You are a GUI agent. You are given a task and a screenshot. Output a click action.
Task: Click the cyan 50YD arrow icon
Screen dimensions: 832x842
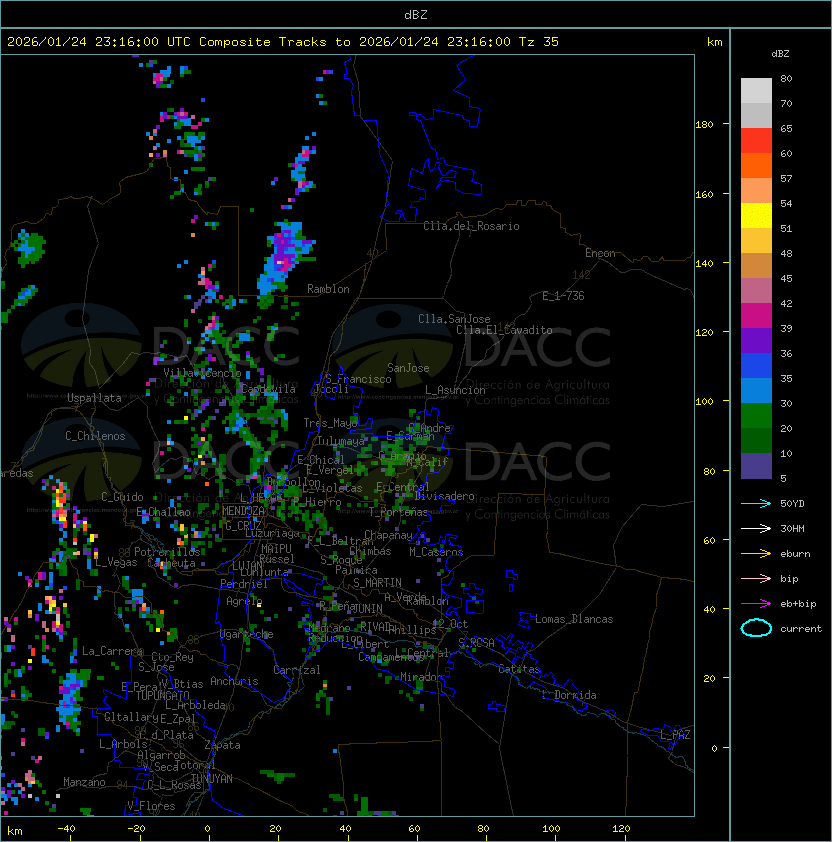coord(756,503)
